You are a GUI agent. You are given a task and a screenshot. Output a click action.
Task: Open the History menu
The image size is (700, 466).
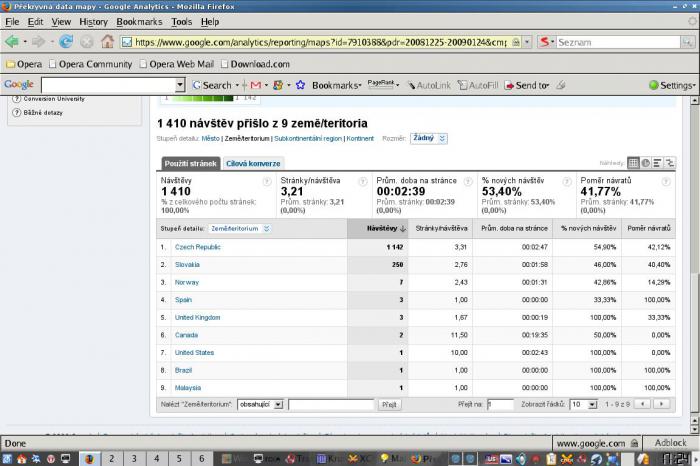click(93, 21)
